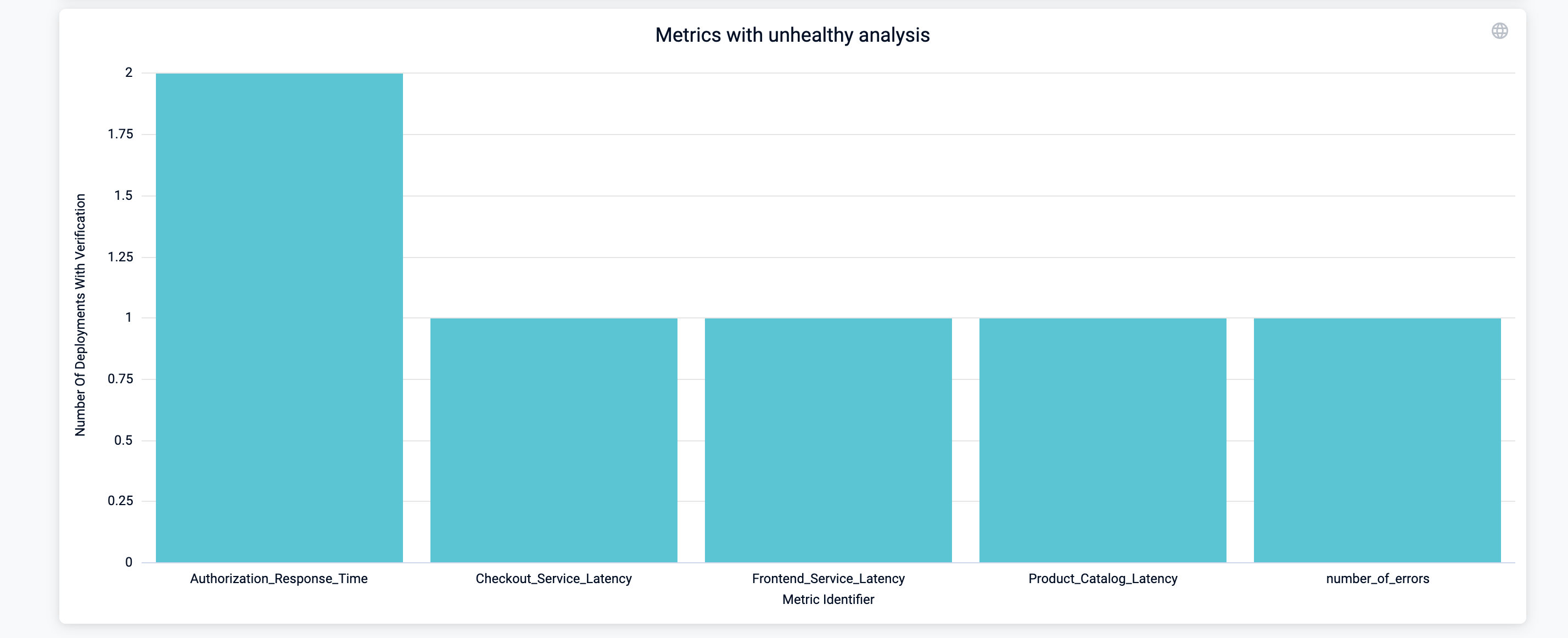Click the y-axis value 1.75
The image size is (1568, 638).
tap(121, 134)
